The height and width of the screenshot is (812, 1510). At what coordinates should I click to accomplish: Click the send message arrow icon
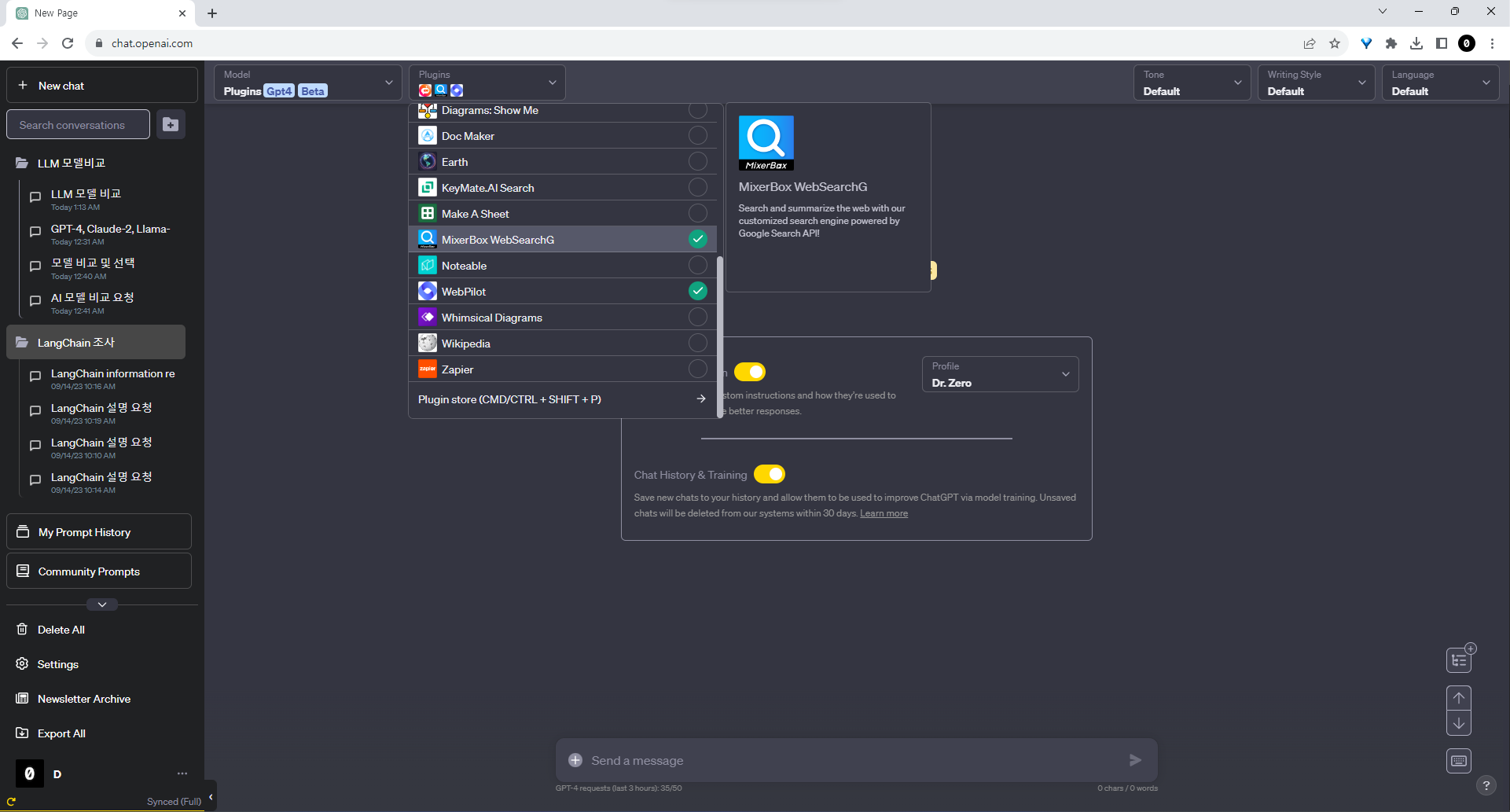coord(1135,760)
